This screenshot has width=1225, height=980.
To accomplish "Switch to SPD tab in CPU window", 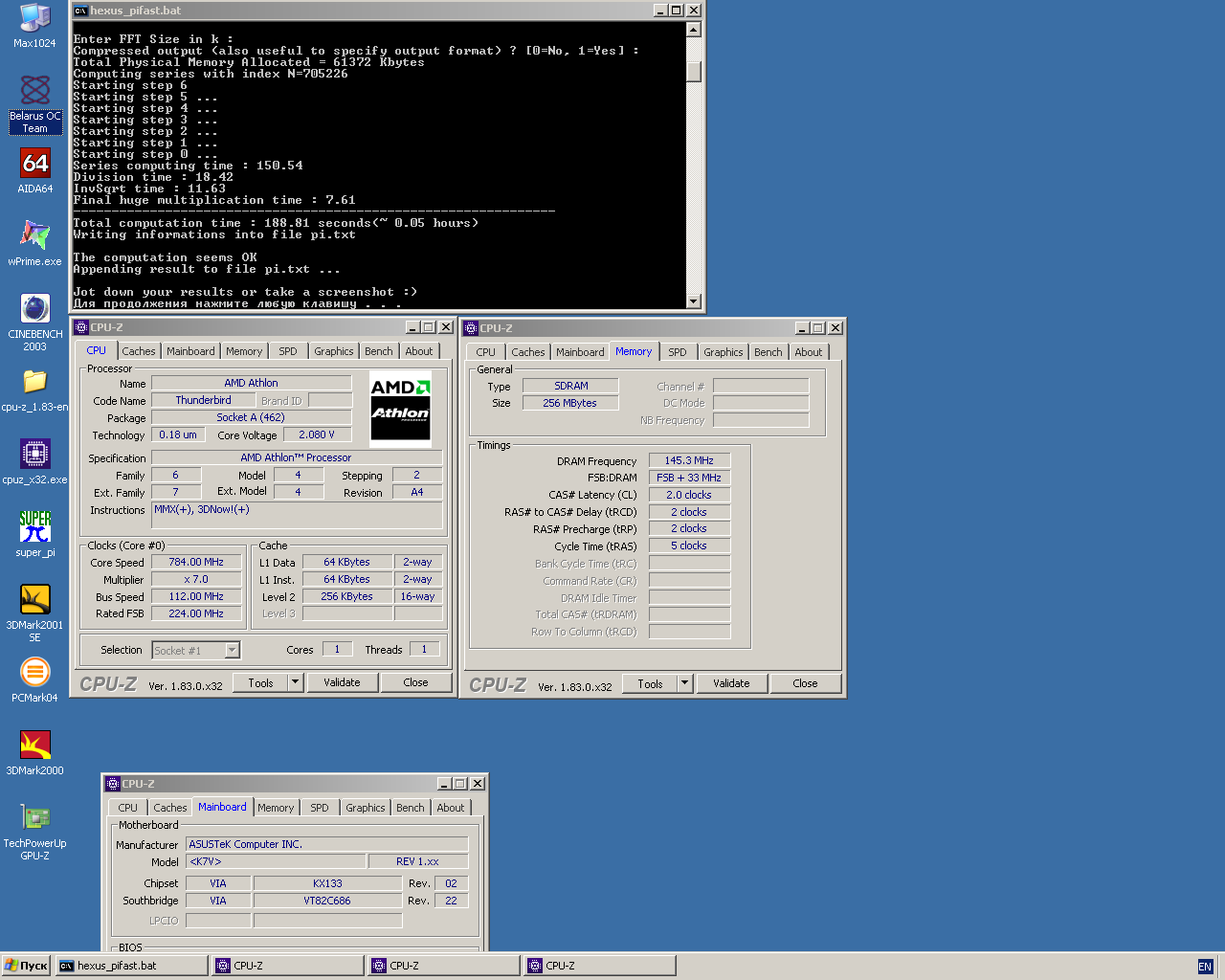I will (288, 351).
